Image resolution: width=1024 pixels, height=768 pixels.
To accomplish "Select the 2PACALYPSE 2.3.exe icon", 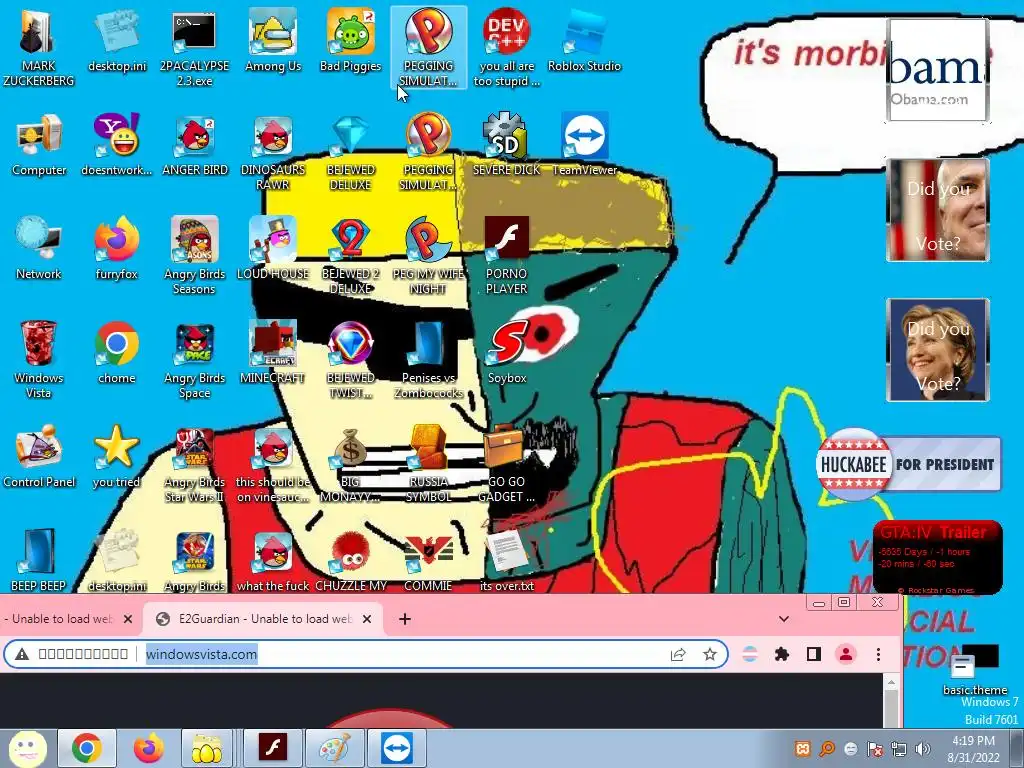I will click(194, 47).
